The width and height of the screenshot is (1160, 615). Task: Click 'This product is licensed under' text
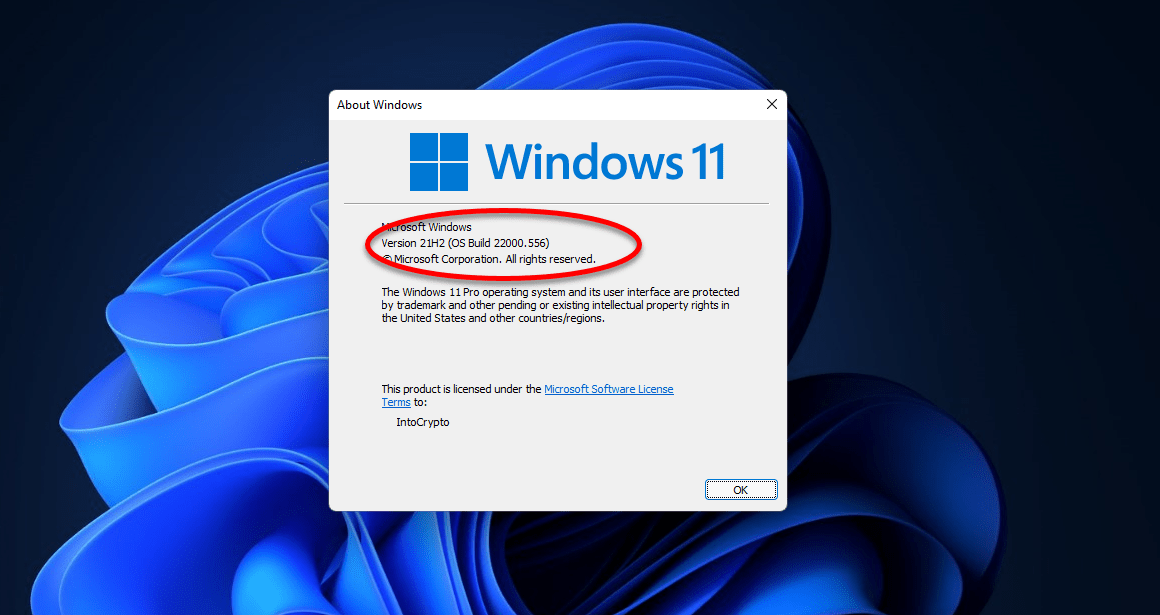pyautogui.click(x=462, y=389)
